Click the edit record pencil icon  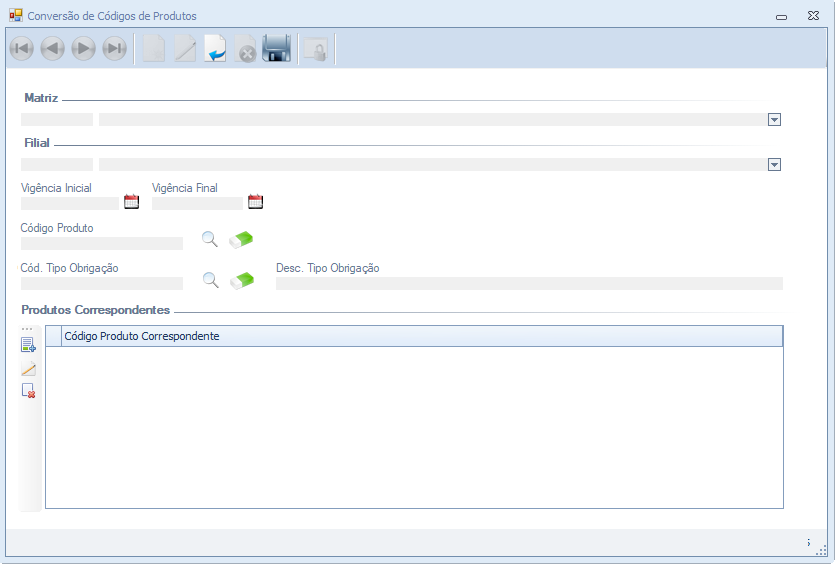(x=185, y=49)
